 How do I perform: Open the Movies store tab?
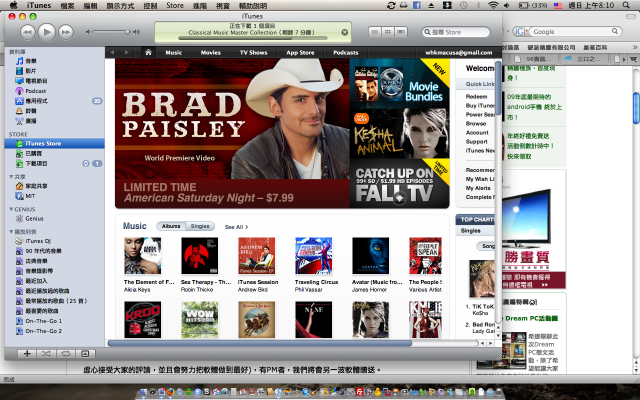click(211, 53)
